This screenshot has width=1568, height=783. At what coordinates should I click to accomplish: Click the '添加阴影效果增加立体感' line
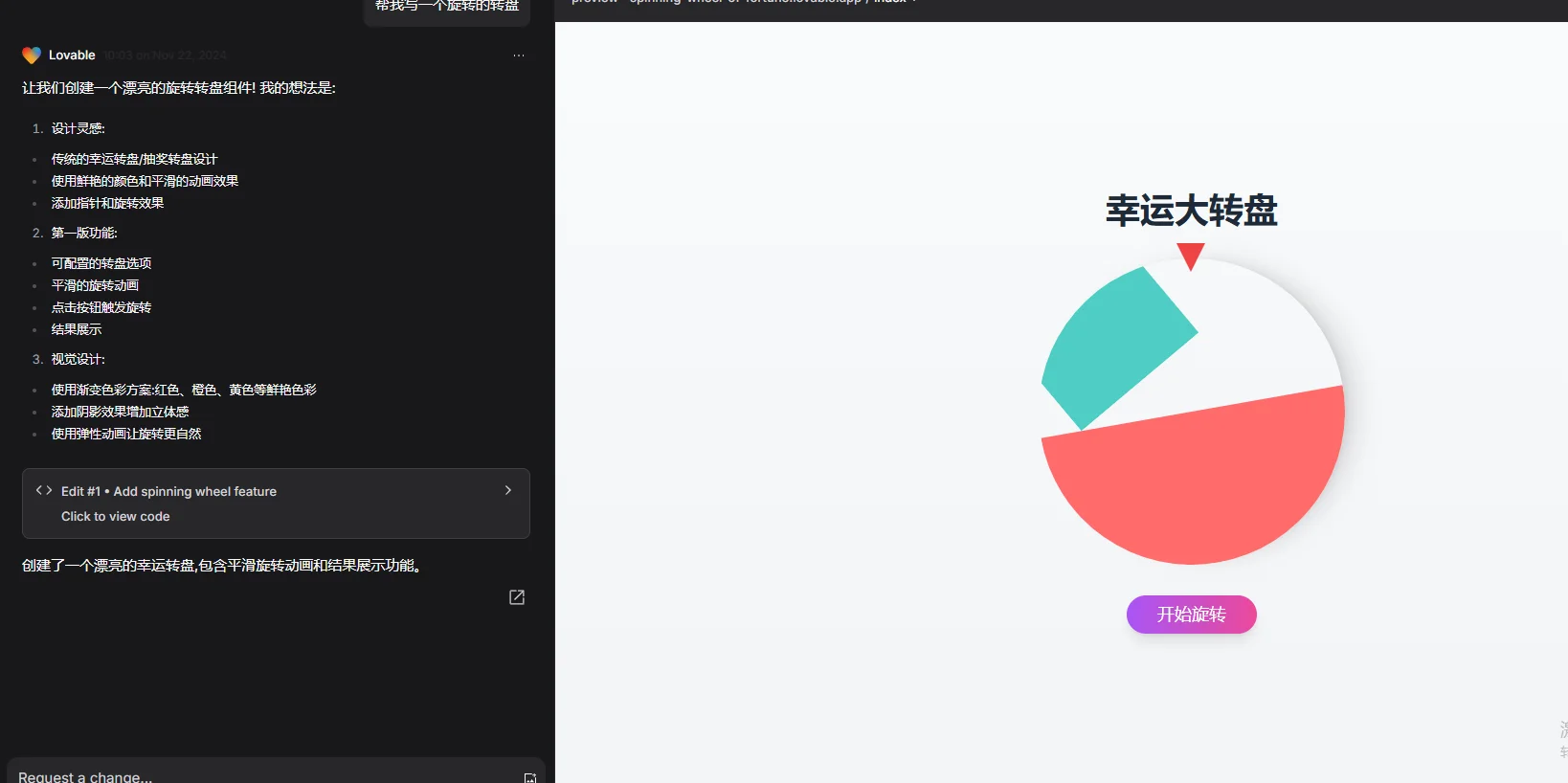121,412
